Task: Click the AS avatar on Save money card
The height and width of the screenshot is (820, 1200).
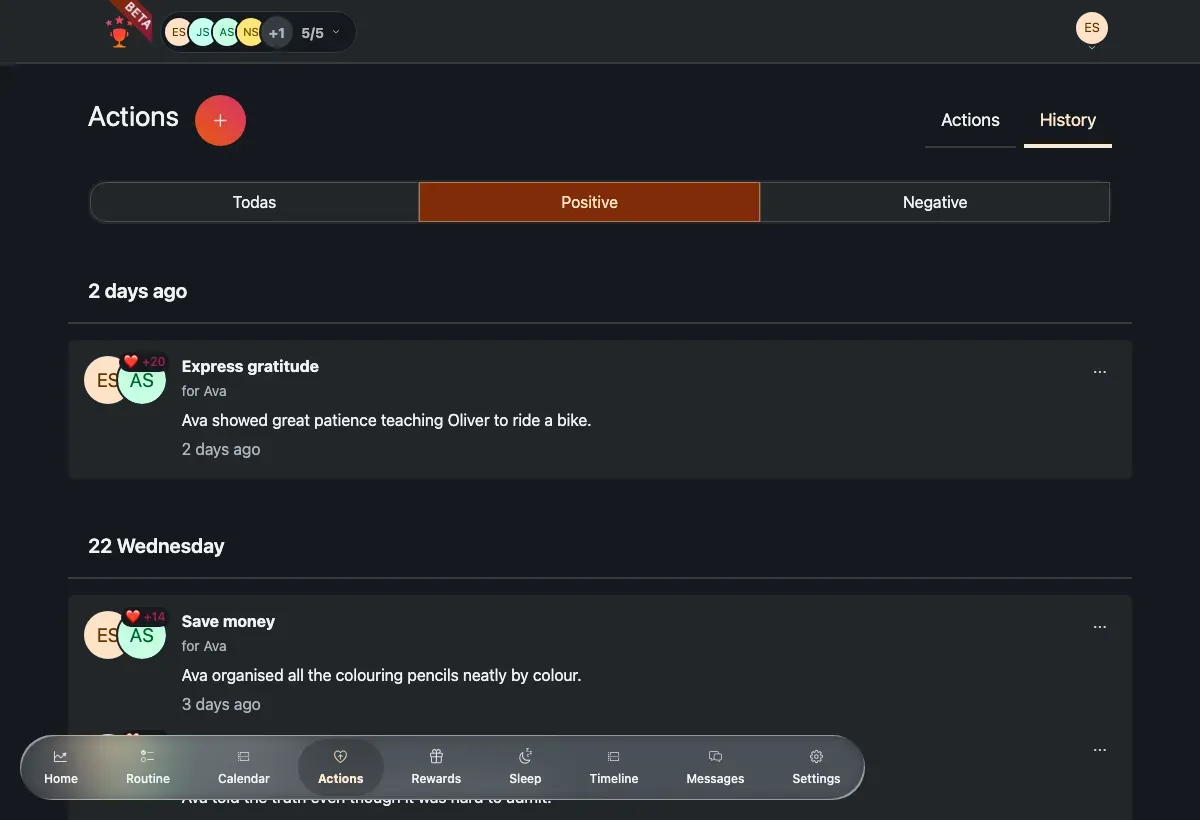Action: click(142, 635)
